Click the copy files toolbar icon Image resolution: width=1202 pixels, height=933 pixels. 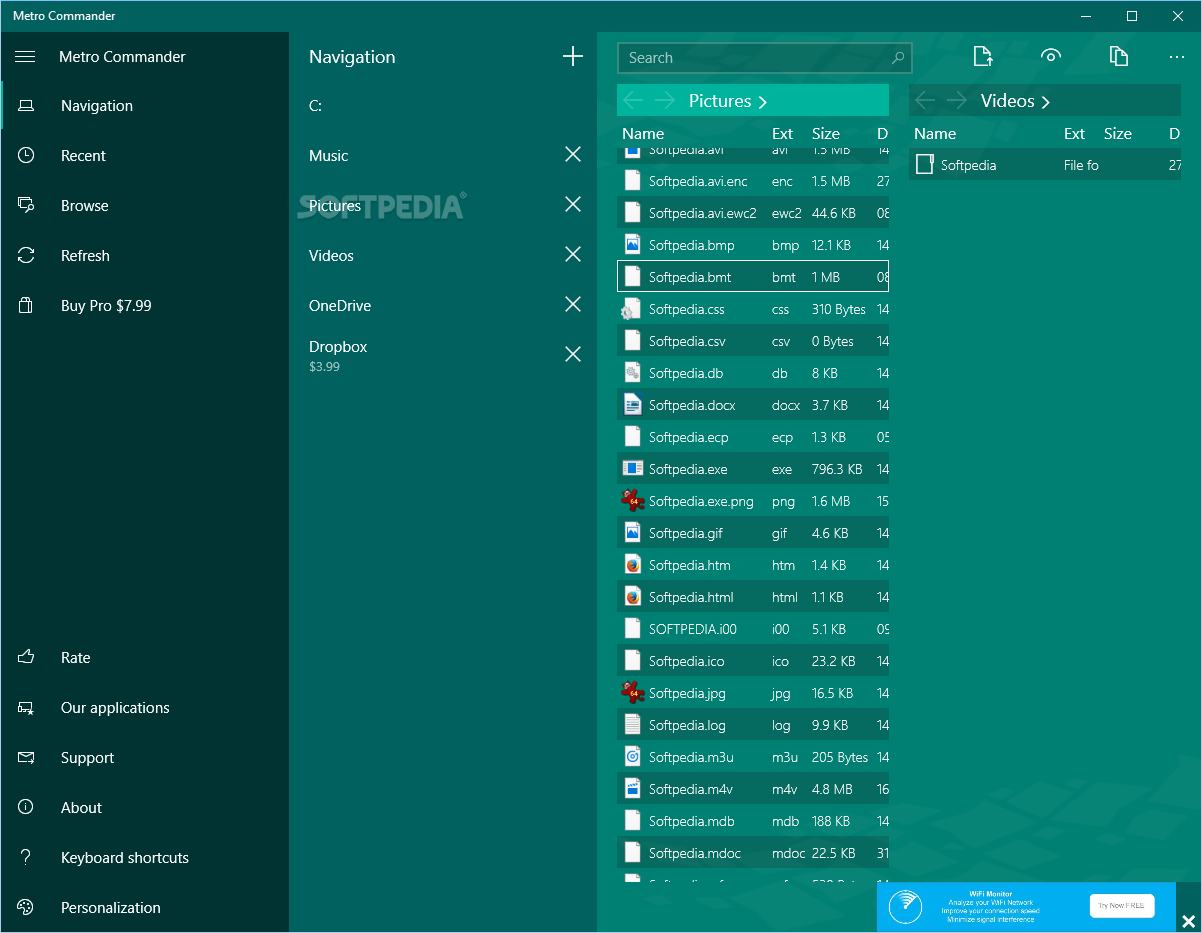click(1119, 56)
